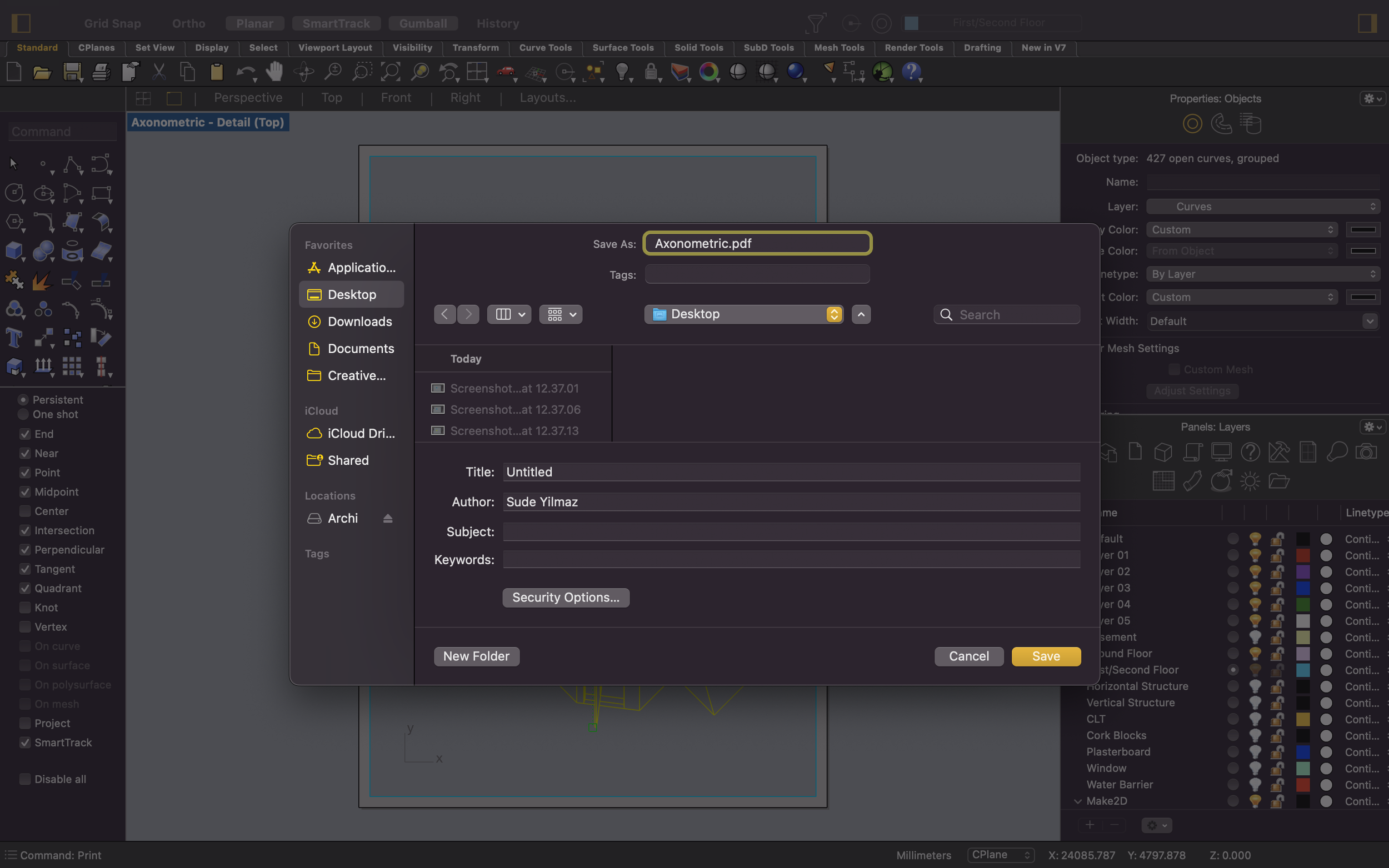Click the Print icon in Rhino toolbar
Screen dimensions: 1389x868
[x=102, y=72]
